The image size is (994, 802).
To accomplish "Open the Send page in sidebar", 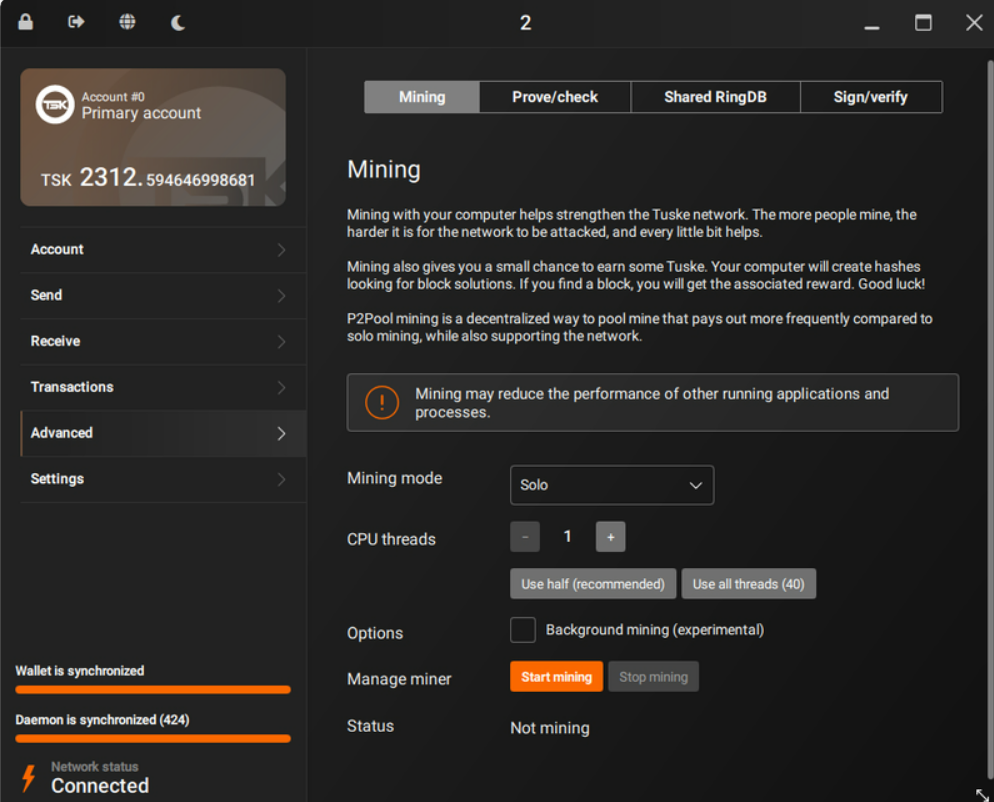I will (164, 295).
